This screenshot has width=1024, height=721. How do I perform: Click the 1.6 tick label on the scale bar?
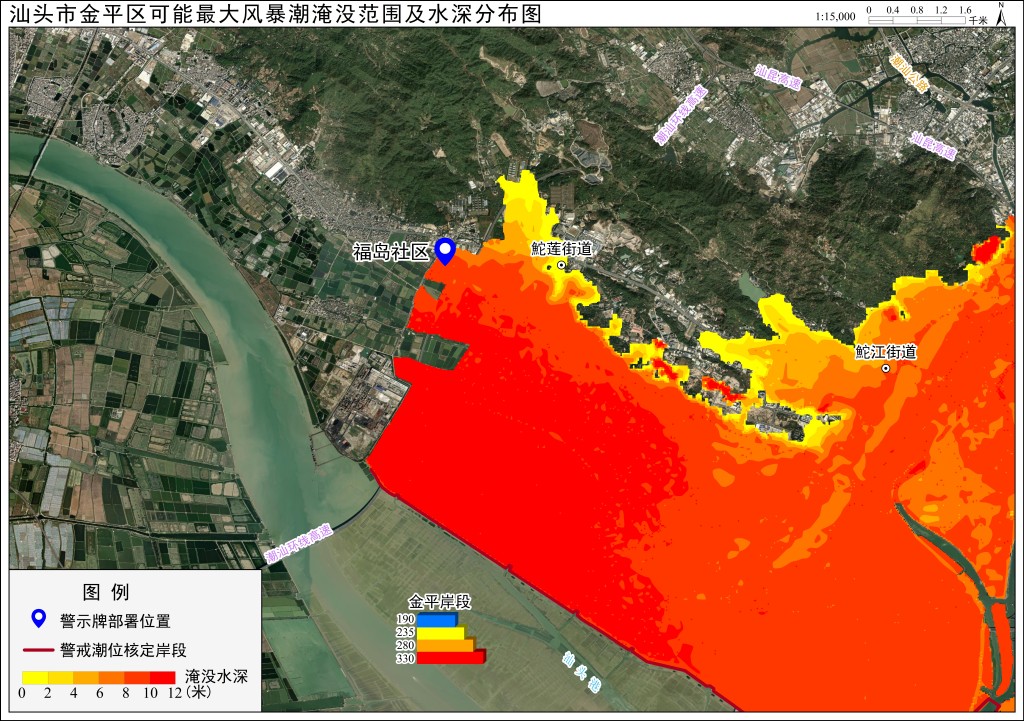(x=965, y=10)
